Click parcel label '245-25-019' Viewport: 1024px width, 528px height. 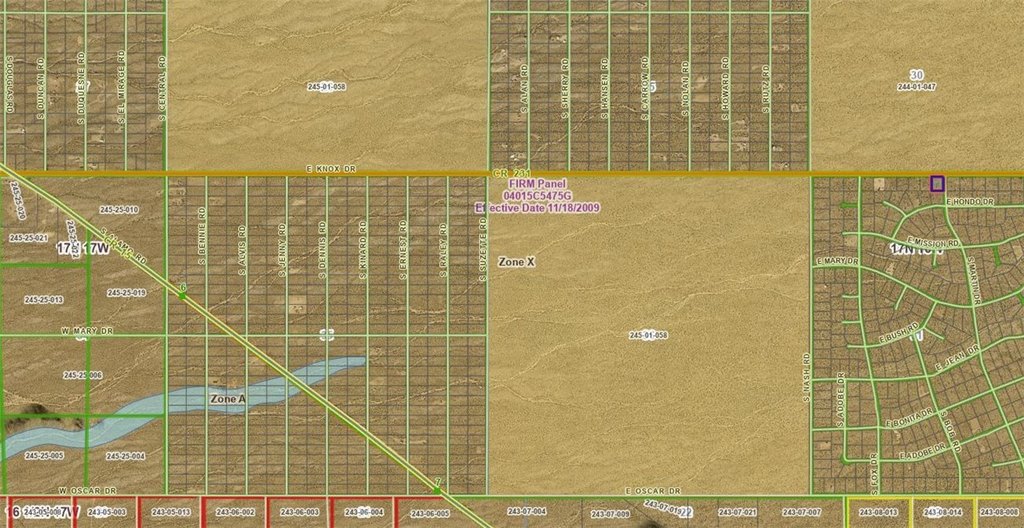tap(126, 293)
